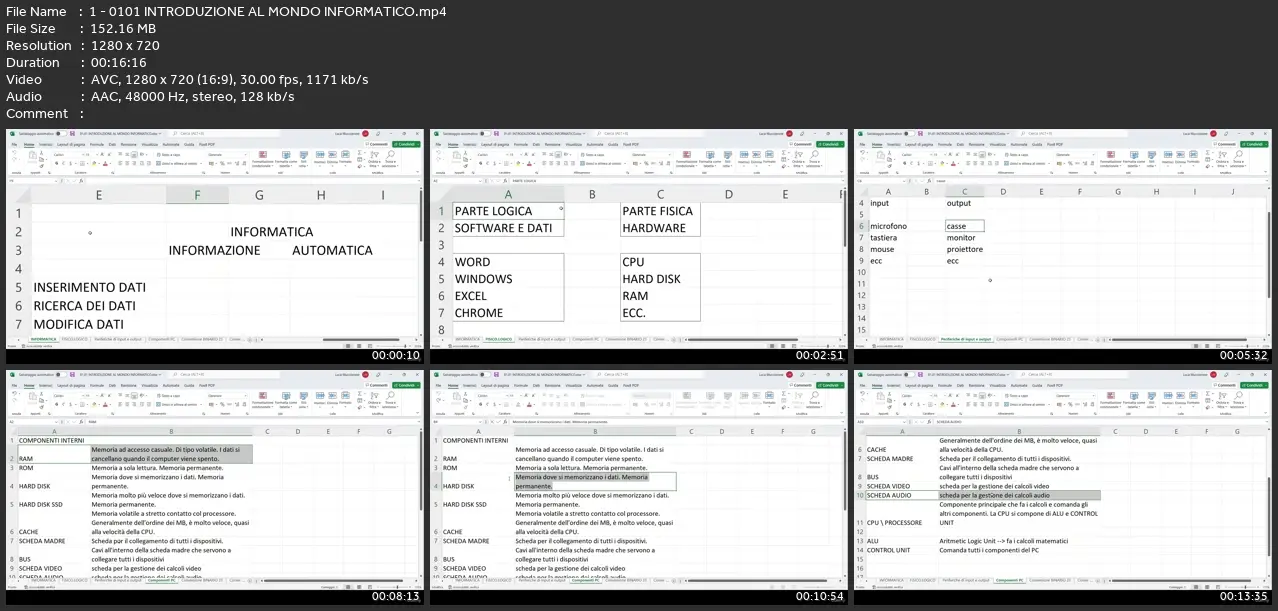The height and width of the screenshot is (611, 1278).
Task: Click the Audio line AAC, 48000 Hz
Action: (192, 96)
